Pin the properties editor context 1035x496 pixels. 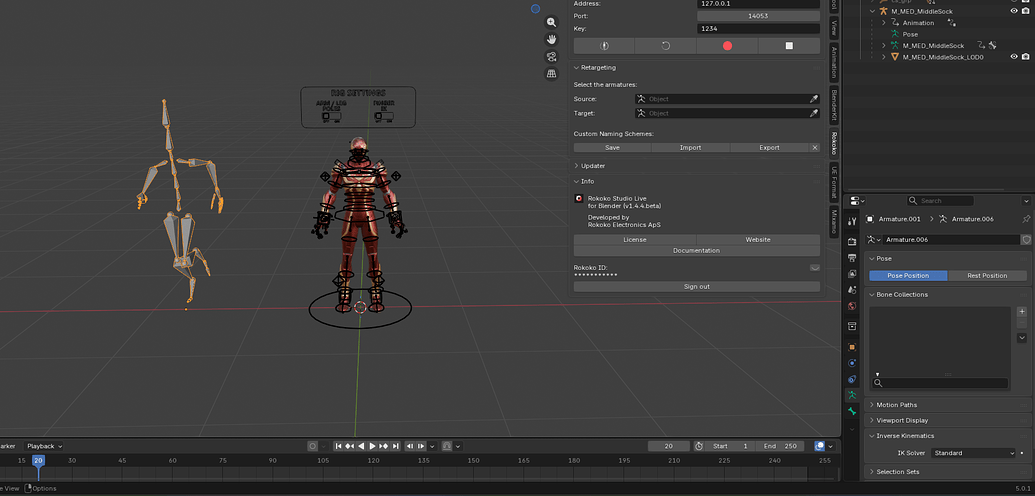click(x=1026, y=219)
